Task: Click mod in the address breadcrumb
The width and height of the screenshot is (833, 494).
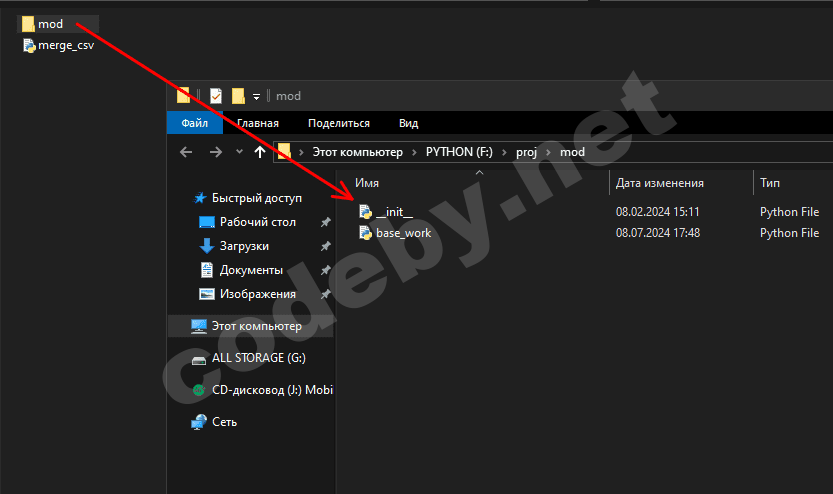Action: point(572,152)
